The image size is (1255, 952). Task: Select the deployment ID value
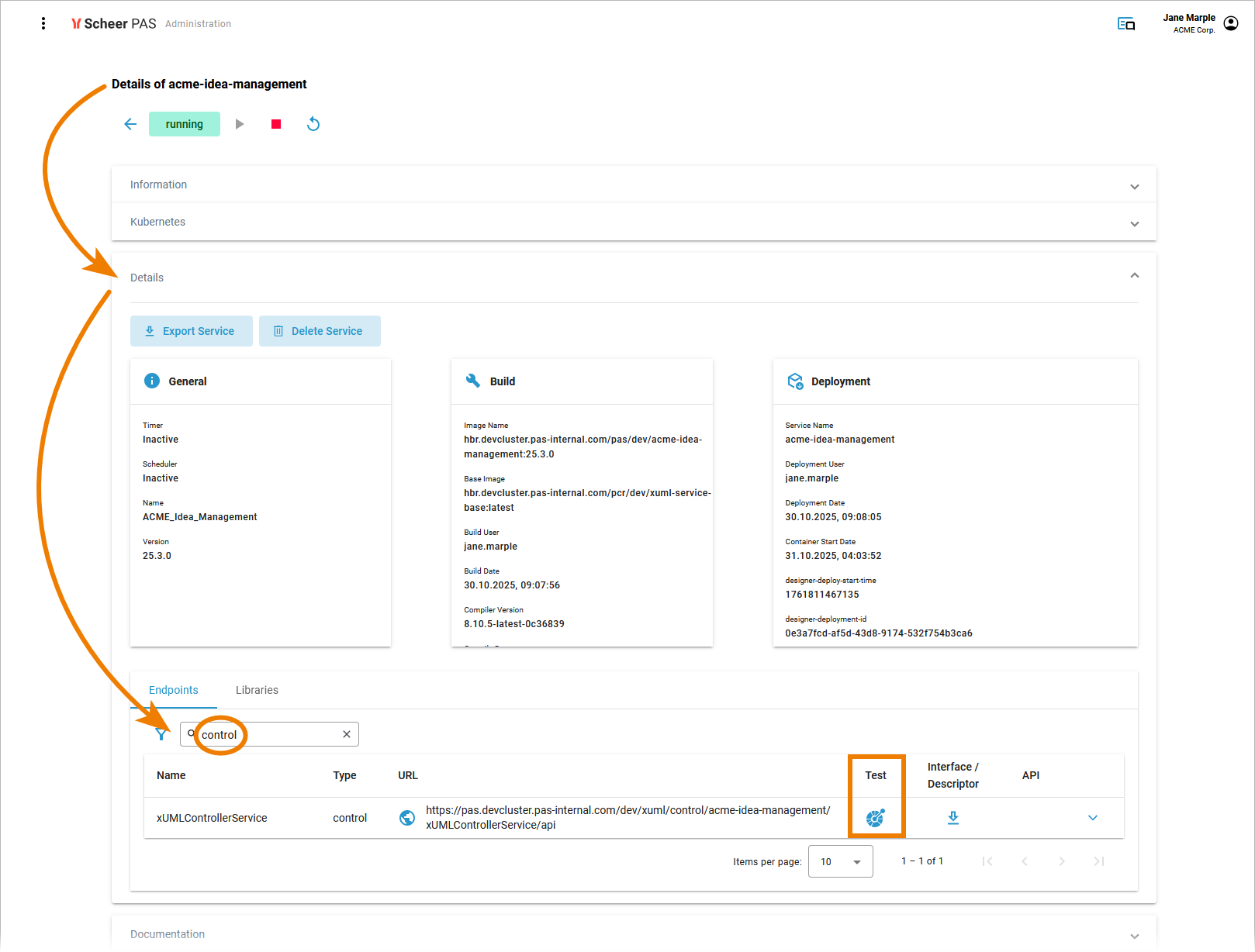click(x=879, y=633)
